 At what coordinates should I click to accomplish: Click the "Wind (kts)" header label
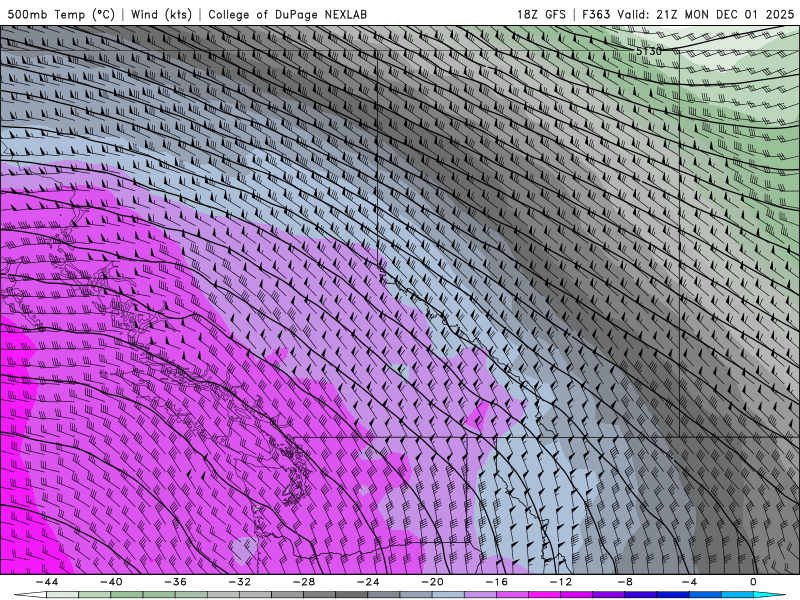161,14
